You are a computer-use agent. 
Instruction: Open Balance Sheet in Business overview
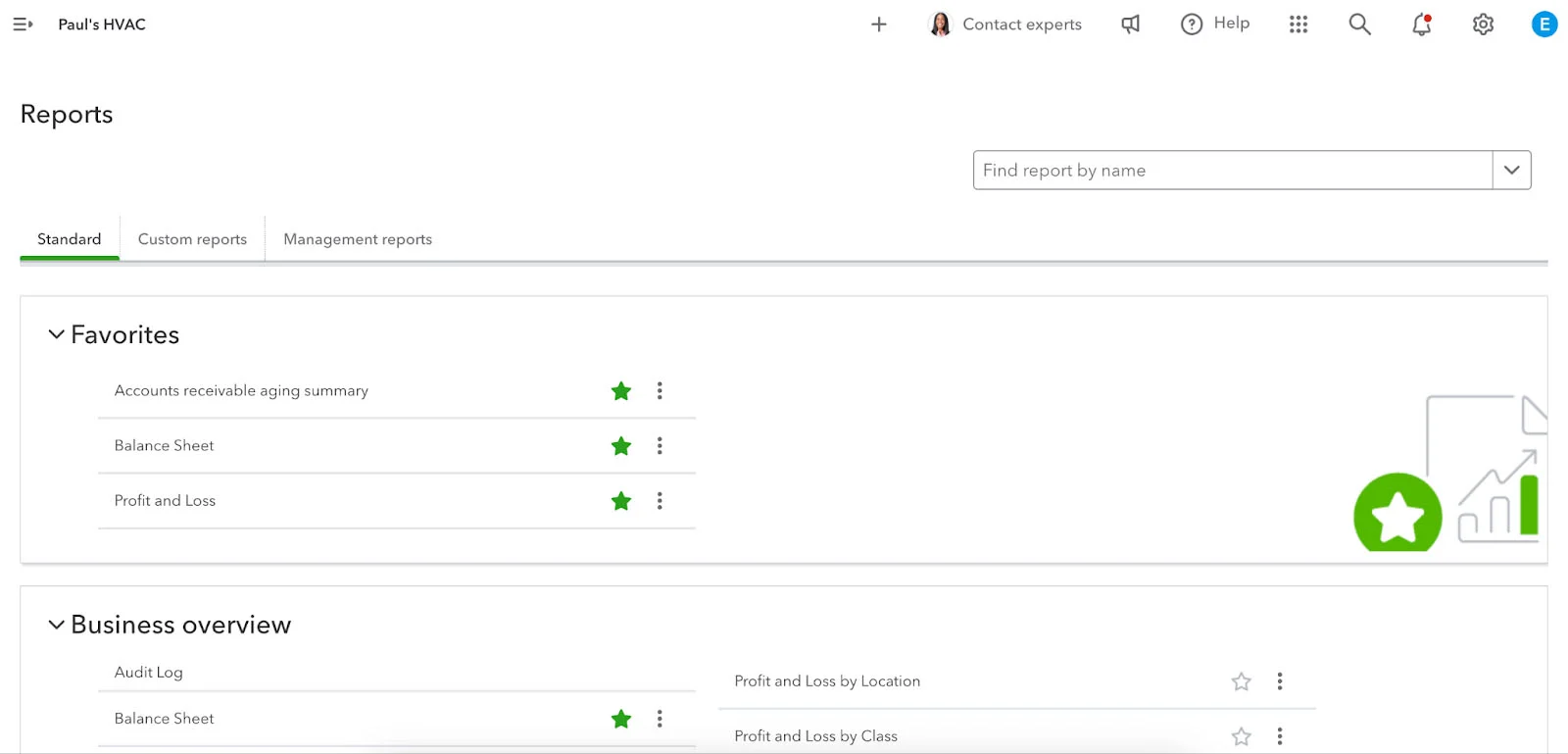pos(164,719)
